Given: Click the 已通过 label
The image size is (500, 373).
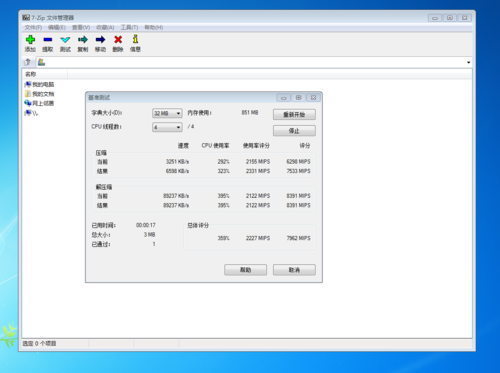Looking at the screenshot, I should click(x=101, y=244).
